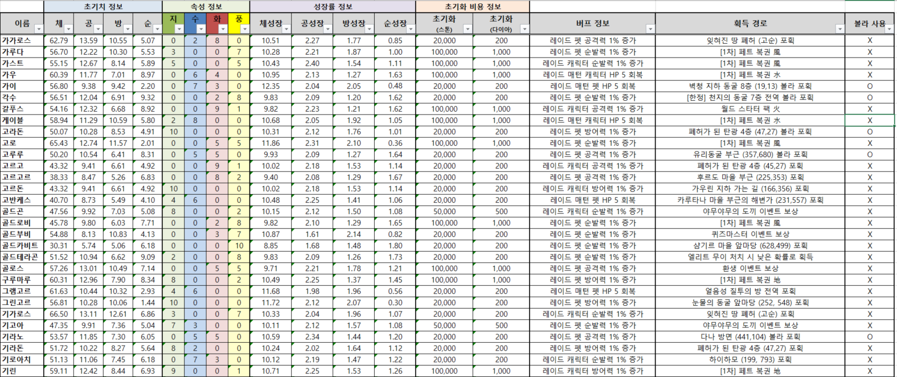The height and width of the screenshot is (377, 897).
Task: Select the 구루마루 name cell
Action: click(22, 280)
